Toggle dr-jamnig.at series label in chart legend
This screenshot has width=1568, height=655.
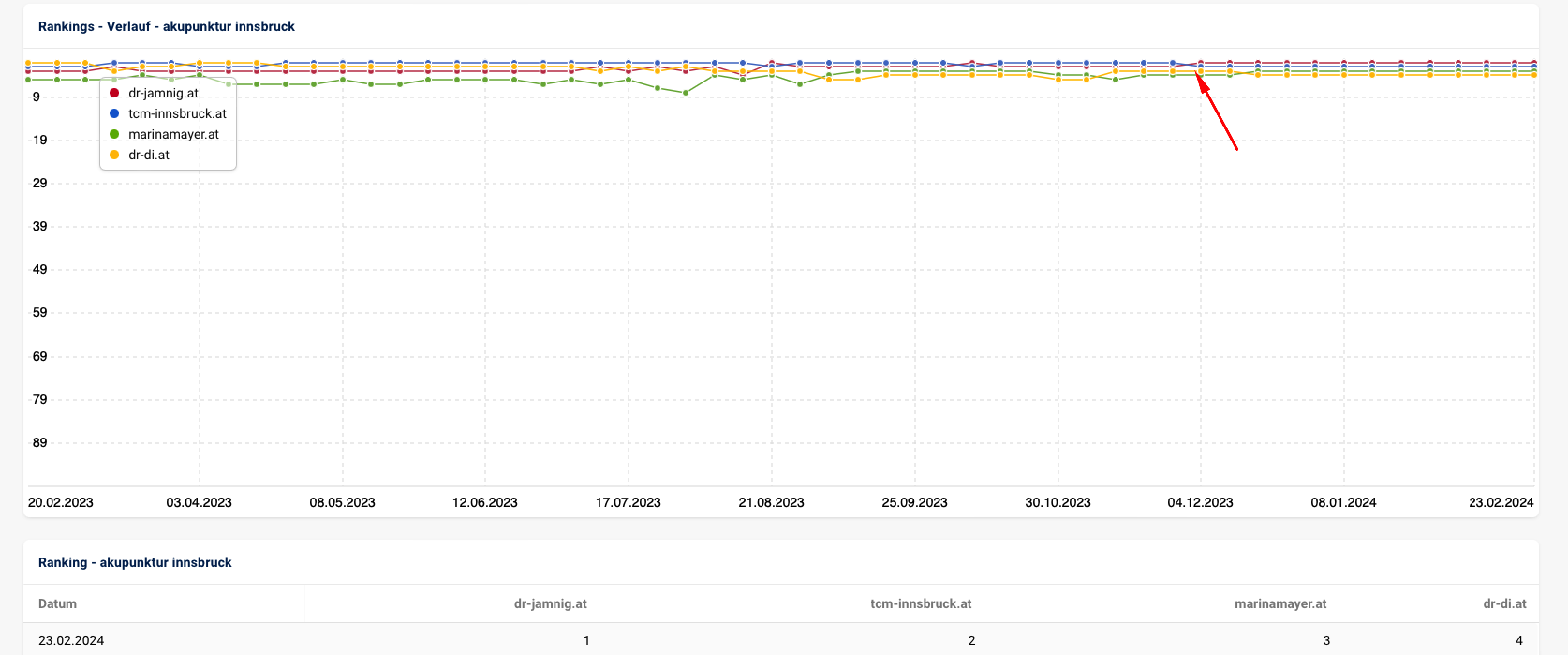(x=163, y=94)
